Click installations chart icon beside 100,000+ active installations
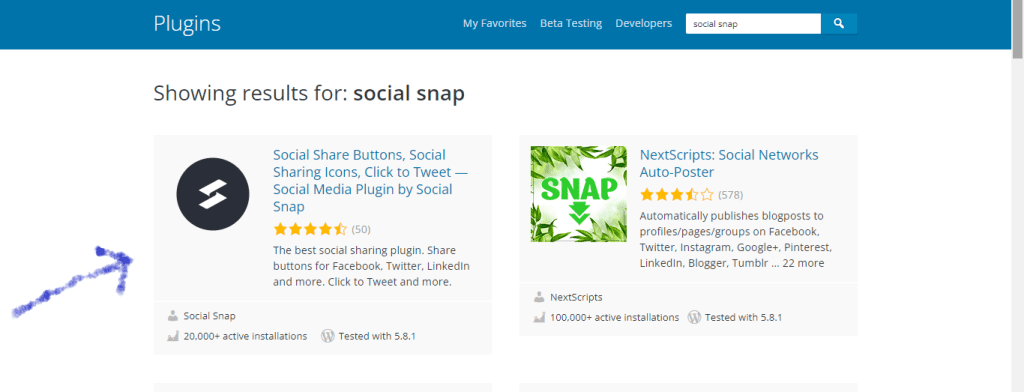Image resolution: width=1024 pixels, height=392 pixels. point(539,318)
